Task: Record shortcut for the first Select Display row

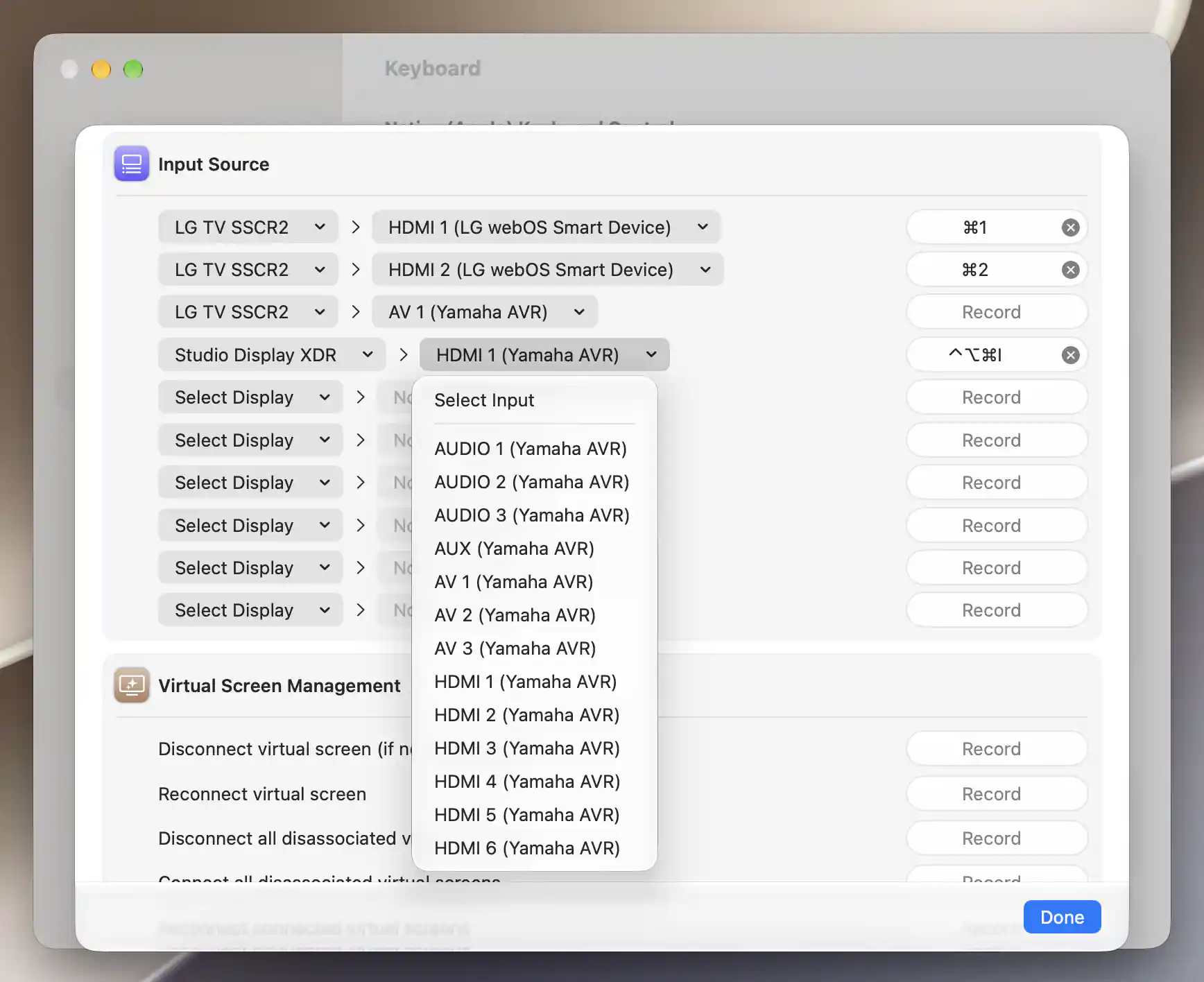Action: click(x=997, y=397)
